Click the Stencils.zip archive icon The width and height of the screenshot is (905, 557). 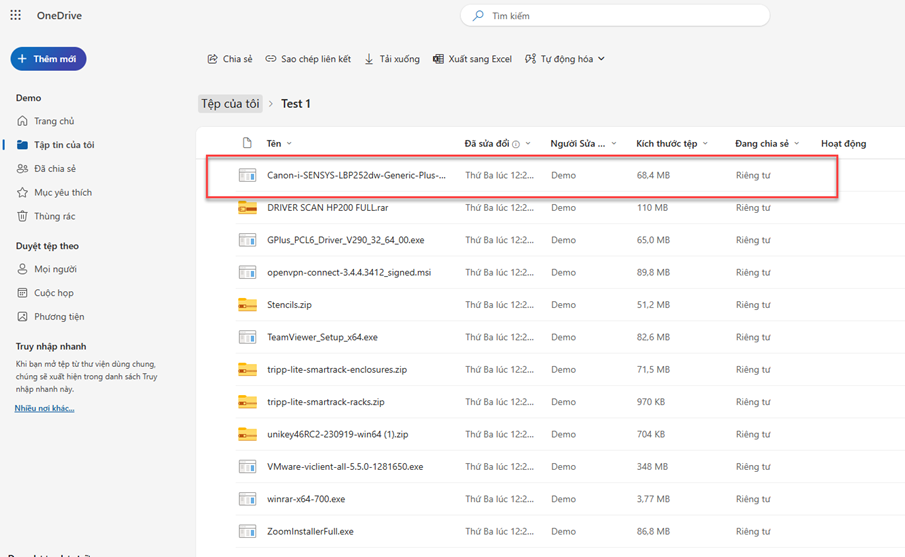(247, 305)
